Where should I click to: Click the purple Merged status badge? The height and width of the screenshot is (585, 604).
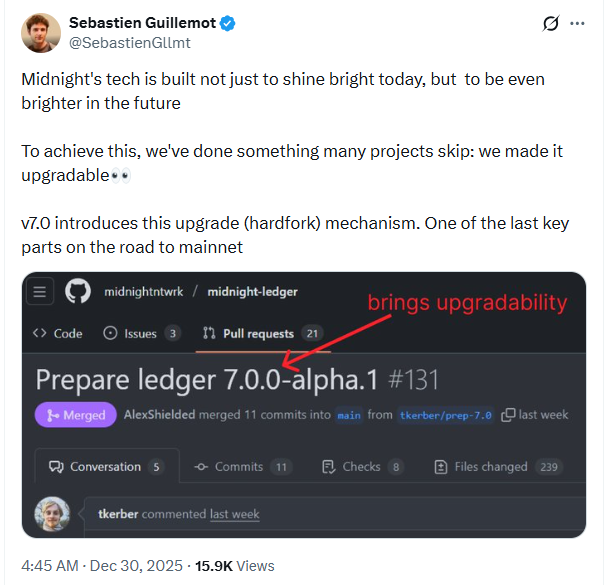tap(76, 414)
